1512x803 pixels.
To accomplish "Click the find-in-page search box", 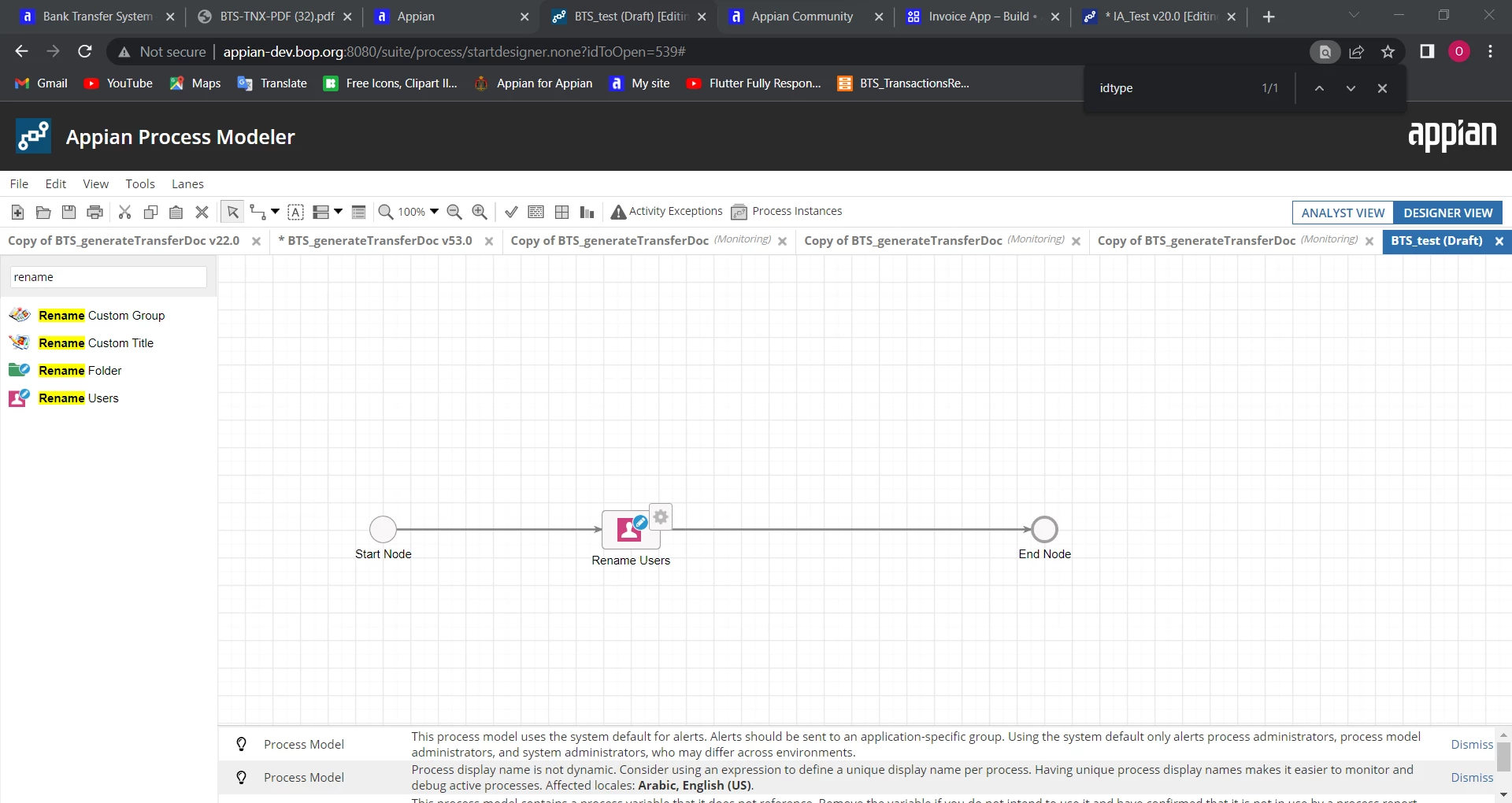I will tap(1173, 88).
